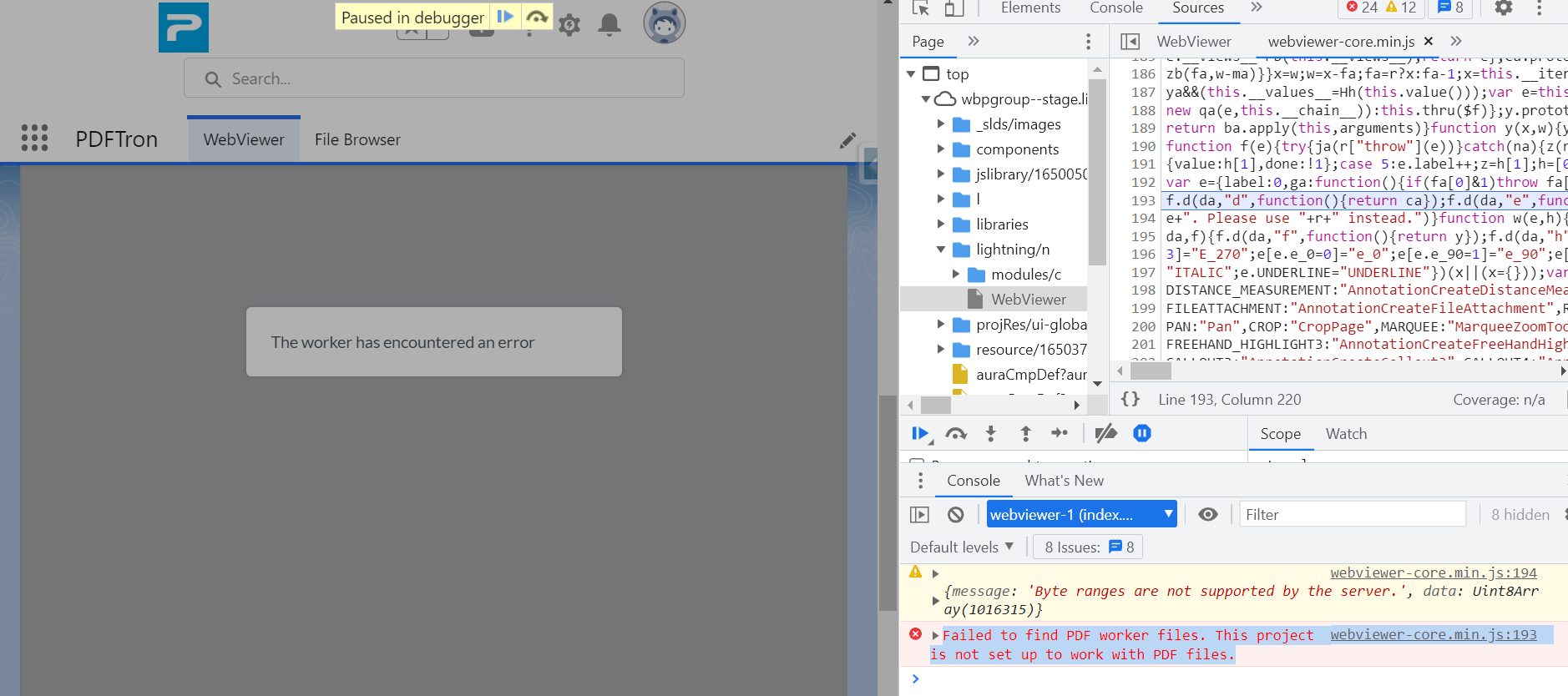The image size is (1568, 696).
Task: Open webviewer-core.min.js:193 source link
Action: [x=1433, y=635]
